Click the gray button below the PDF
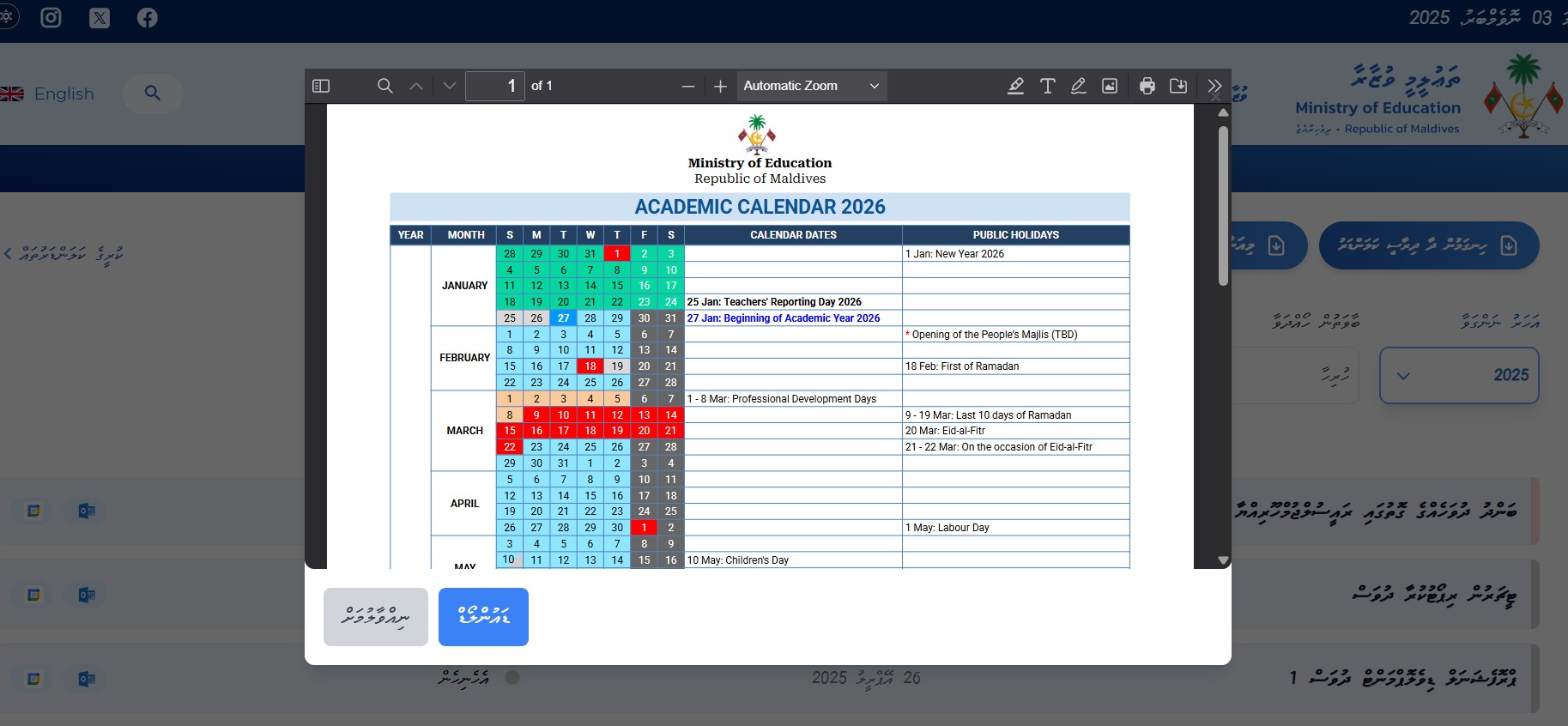 point(375,616)
